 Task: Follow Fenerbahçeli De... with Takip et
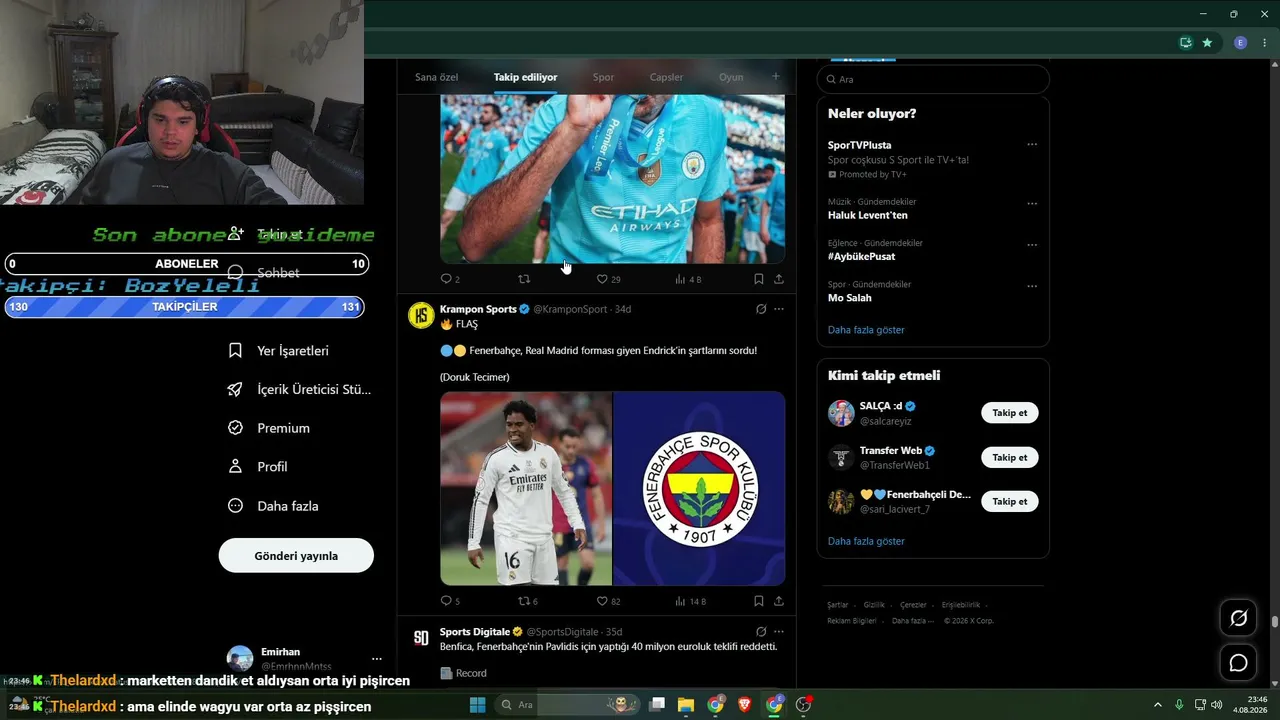[1010, 501]
